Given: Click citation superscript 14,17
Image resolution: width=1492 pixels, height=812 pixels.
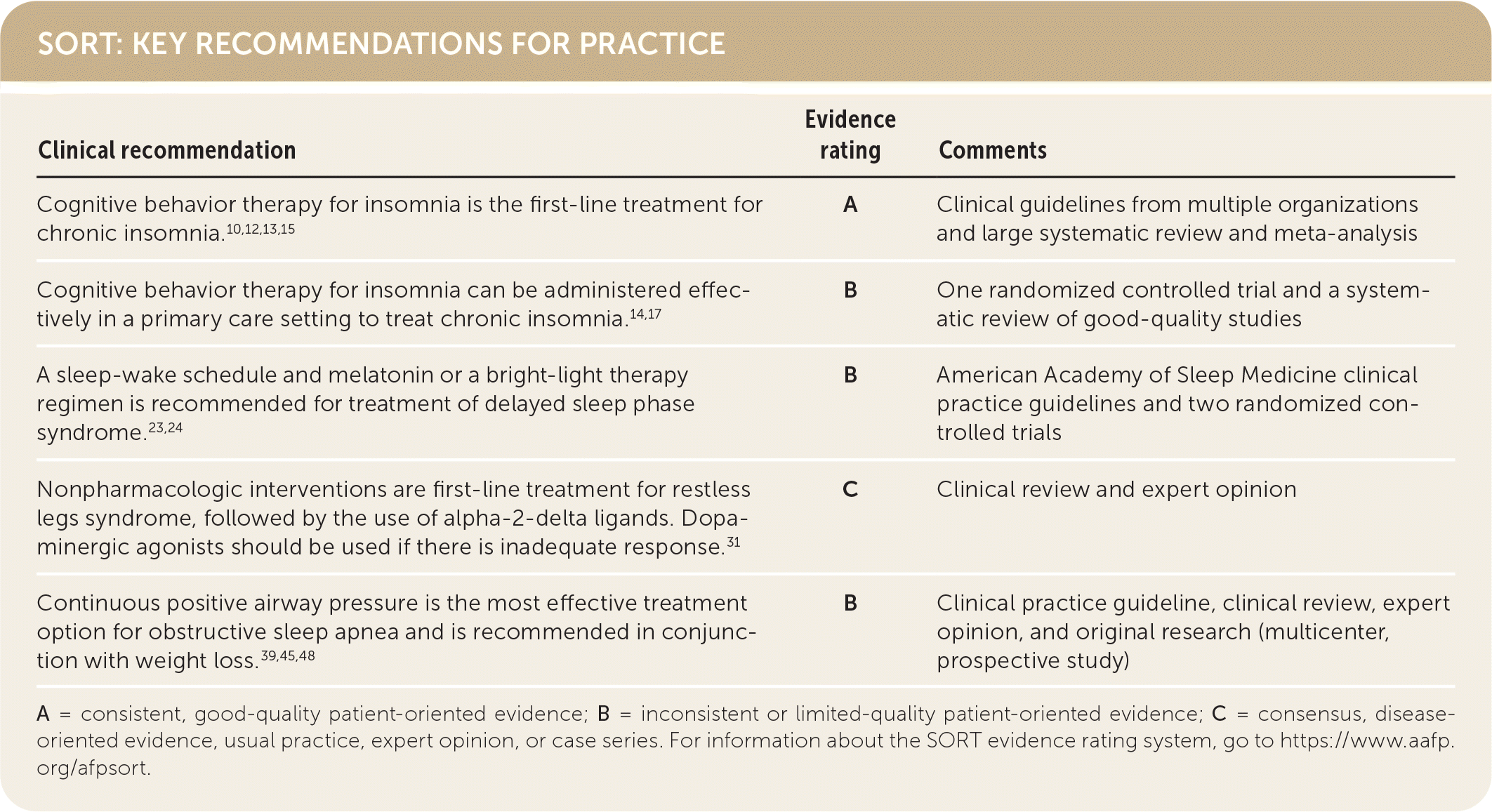Looking at the screenshot, I should coord(645,314).
